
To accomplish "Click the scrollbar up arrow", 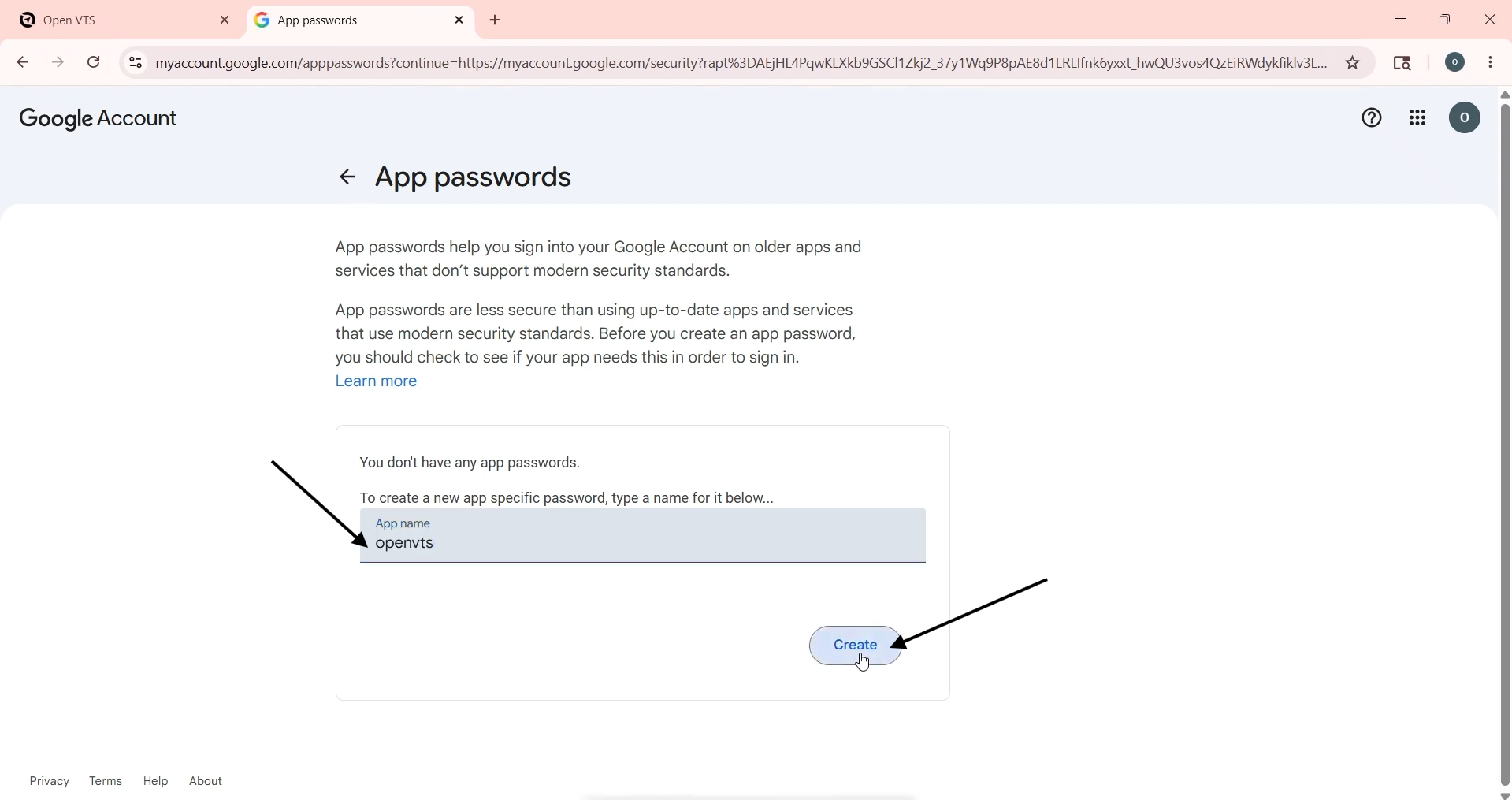I will point(1504,95).
